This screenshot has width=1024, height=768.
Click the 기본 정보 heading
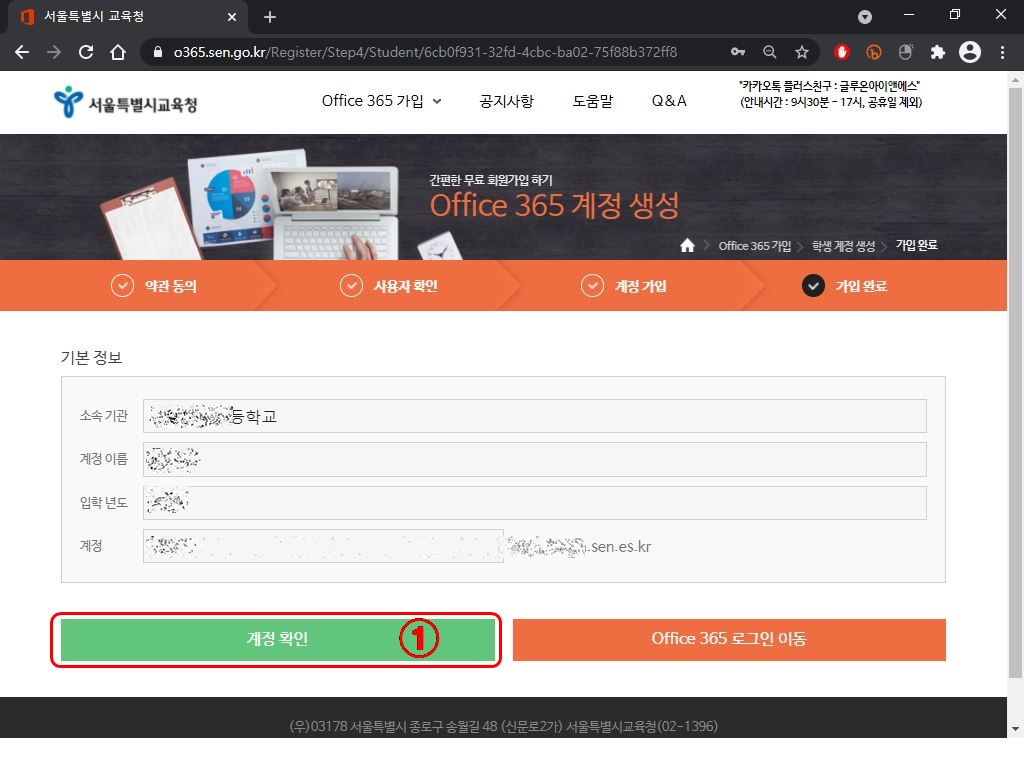(x=91, y=358)
